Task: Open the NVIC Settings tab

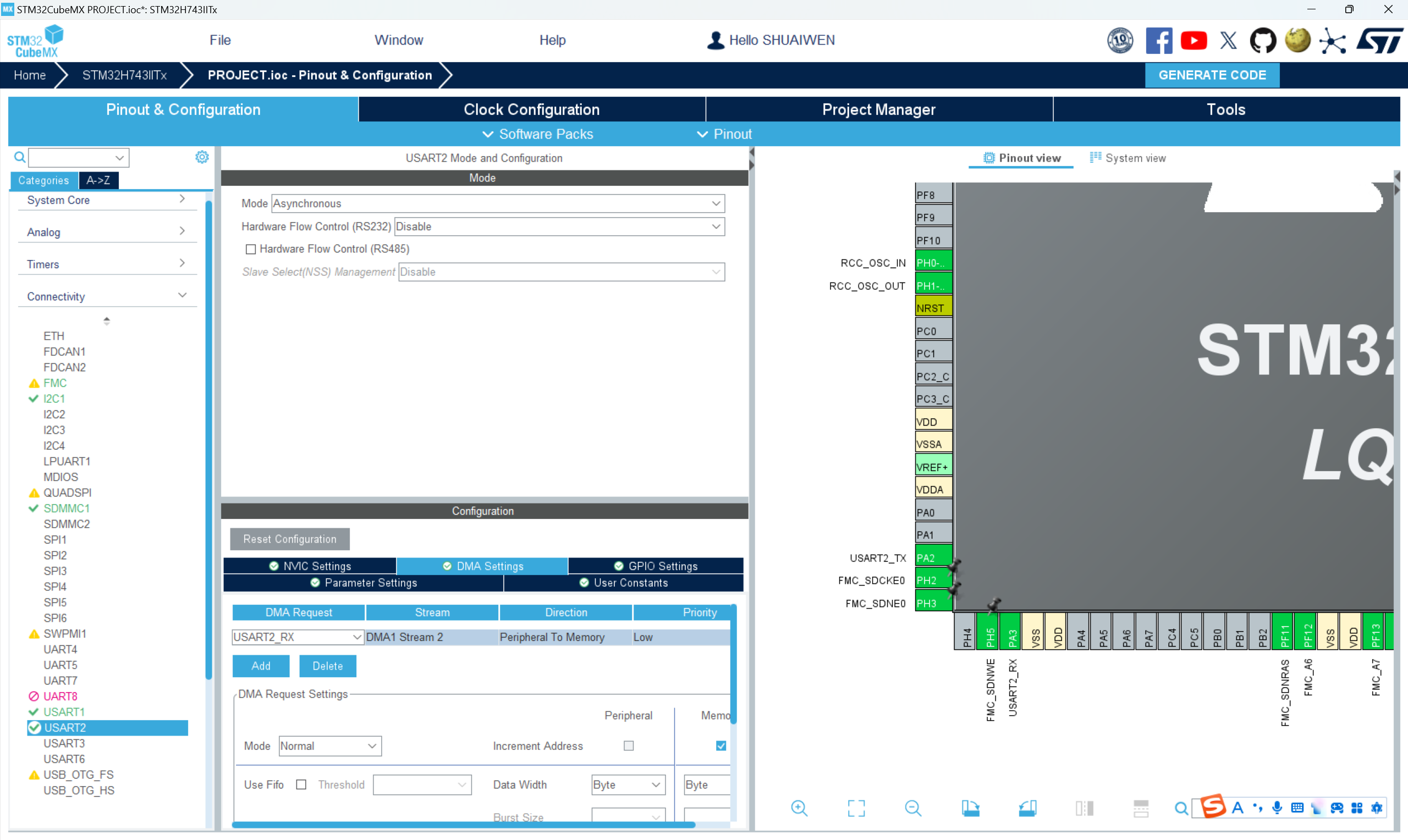Action: 309,566
